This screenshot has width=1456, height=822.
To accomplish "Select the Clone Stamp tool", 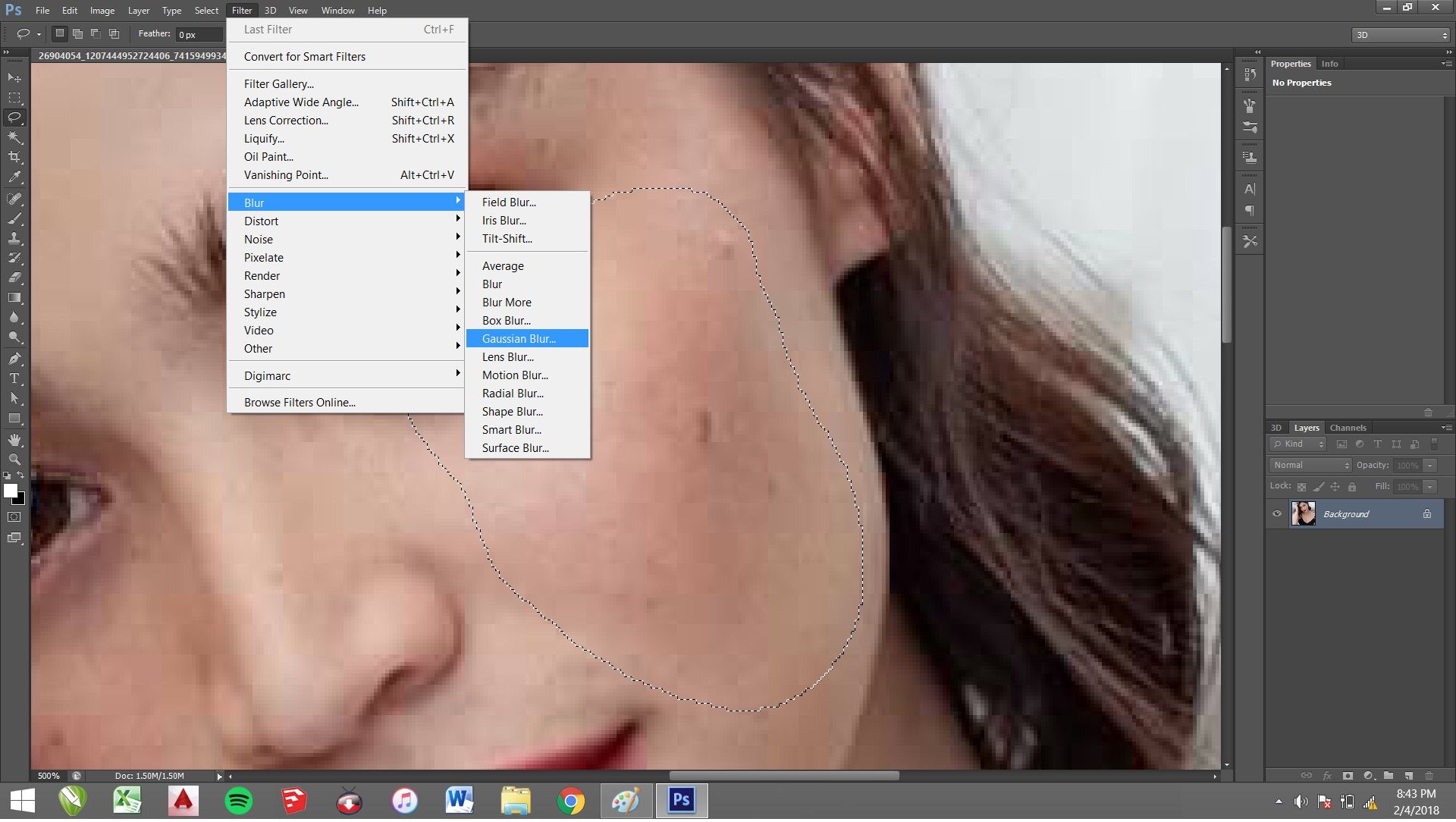I will (14, 238).
